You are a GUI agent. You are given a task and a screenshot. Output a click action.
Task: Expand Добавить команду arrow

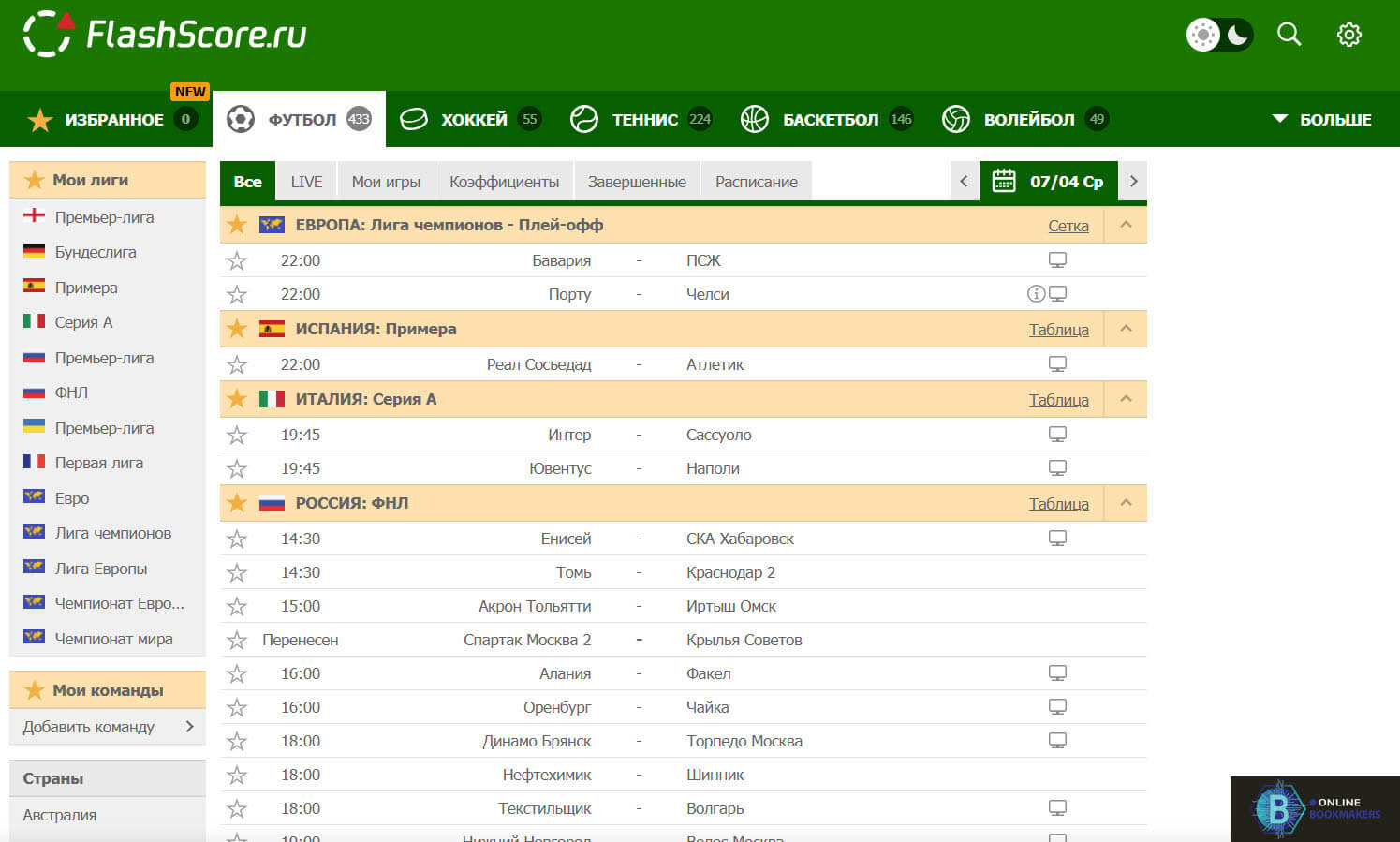tap(189, 727)
